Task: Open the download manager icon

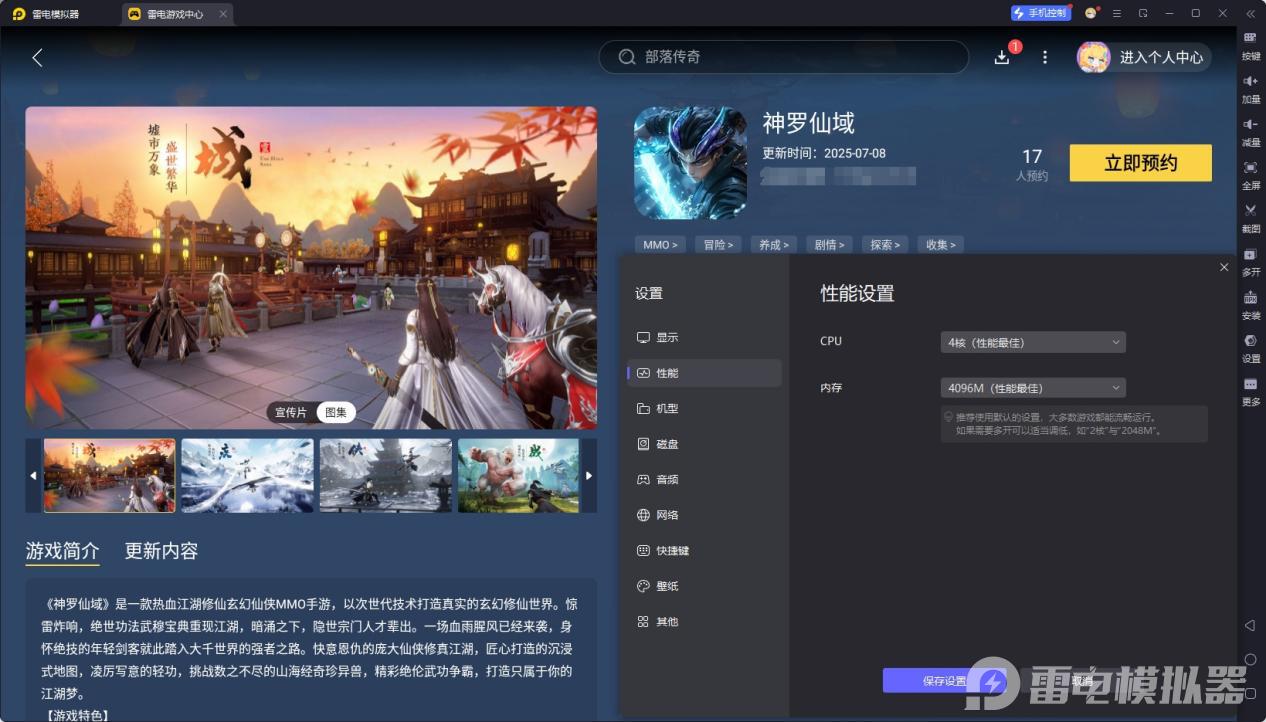Action: click(x=1002, y=57)
